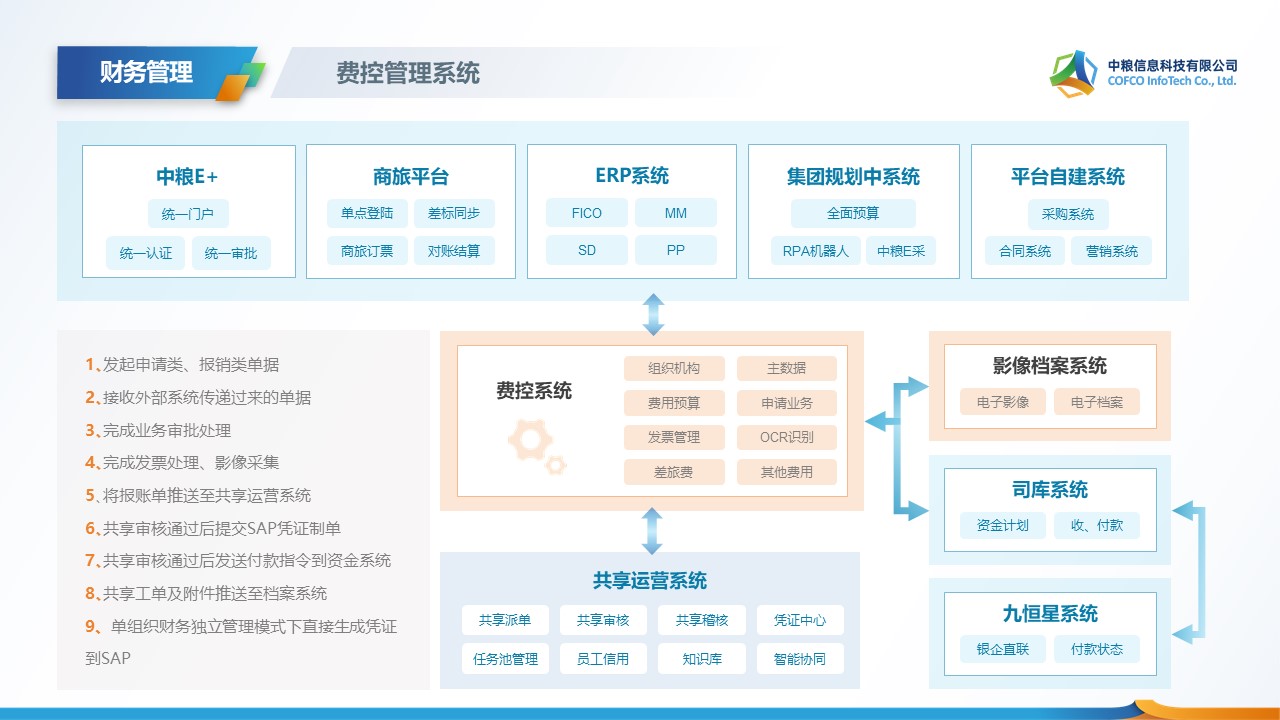Click the 统一门户 button under 中粮E+
1280x720 pixels.
coord(188,214)
